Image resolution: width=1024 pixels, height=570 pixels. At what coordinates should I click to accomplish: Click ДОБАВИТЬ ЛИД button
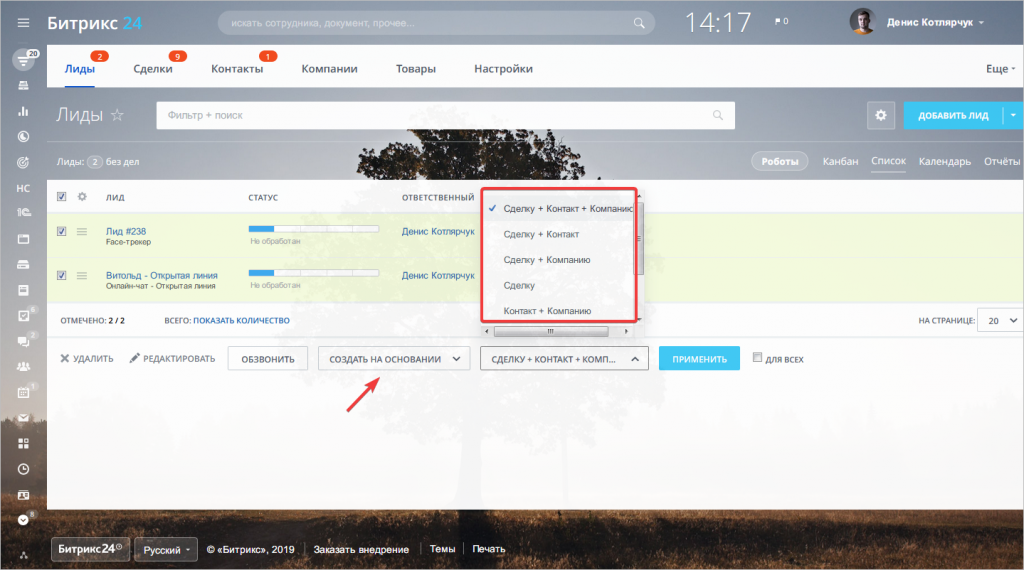(x=953, y=116)
